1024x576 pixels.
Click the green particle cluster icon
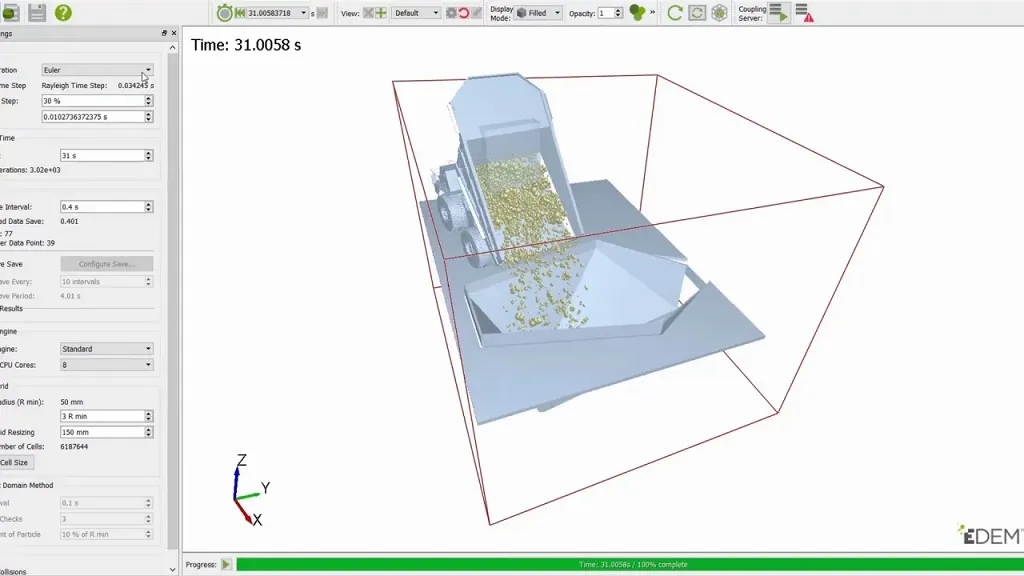click(x=637, y=12)
